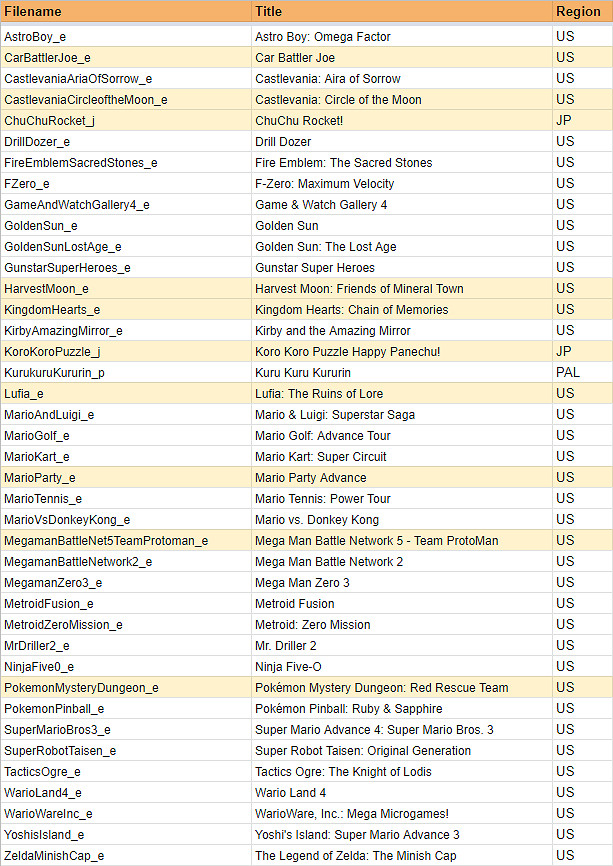
Task: Click the JP region for ChuChu Rocket!
Action: point(564,121)
